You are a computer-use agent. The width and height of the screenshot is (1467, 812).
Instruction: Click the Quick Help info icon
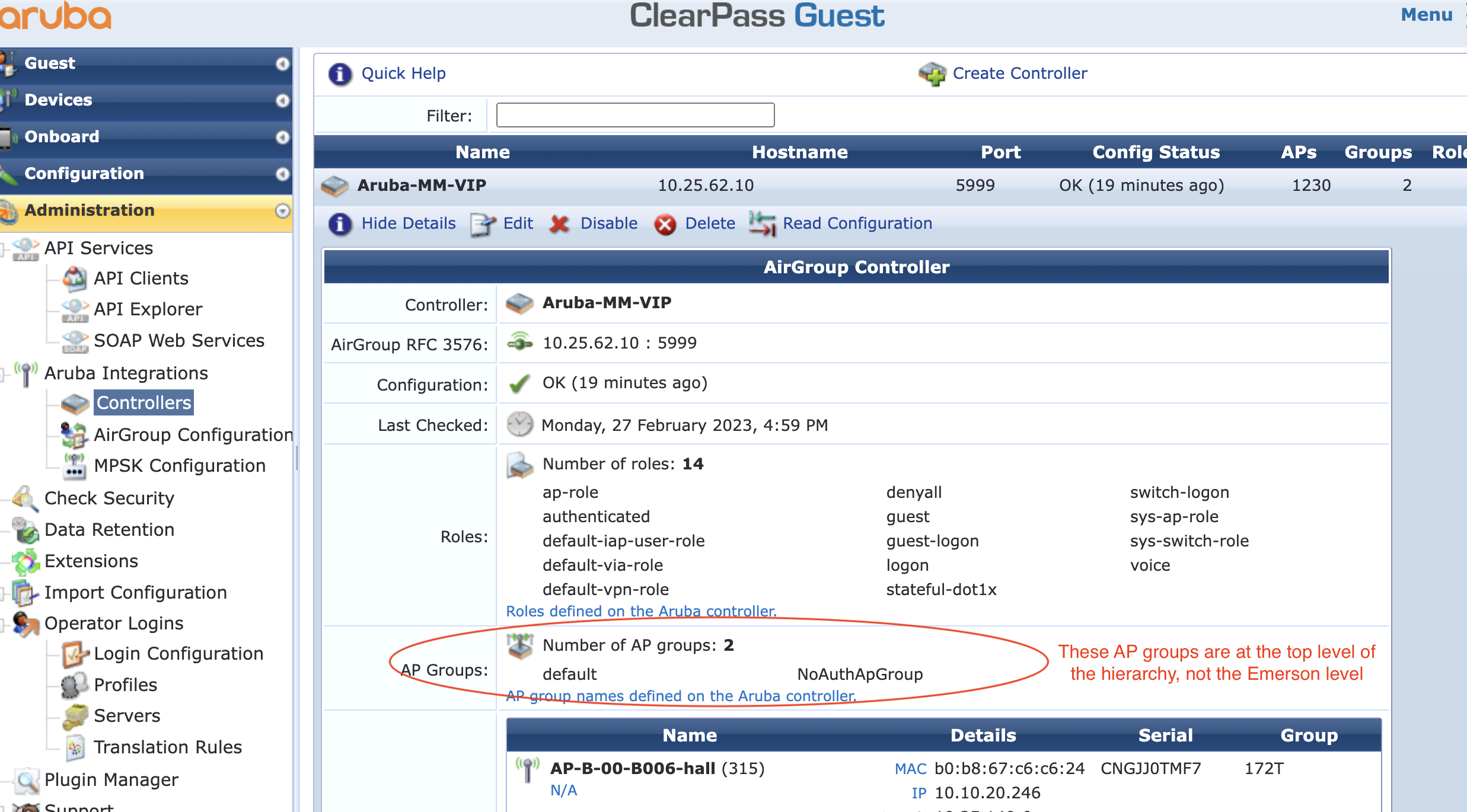tap(339, 73)
